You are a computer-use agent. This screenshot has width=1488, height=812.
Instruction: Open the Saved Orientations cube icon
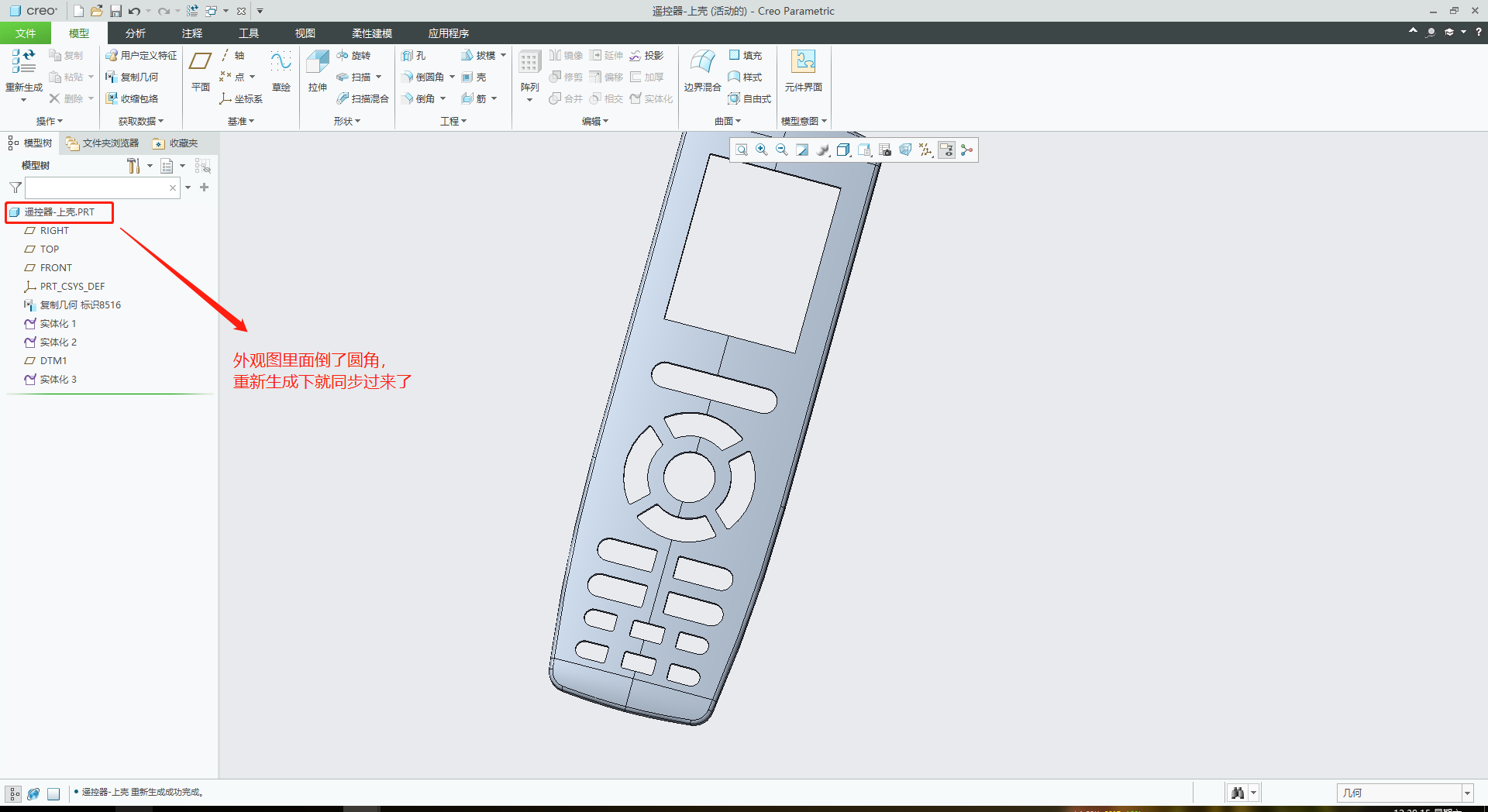click(864, 150)
